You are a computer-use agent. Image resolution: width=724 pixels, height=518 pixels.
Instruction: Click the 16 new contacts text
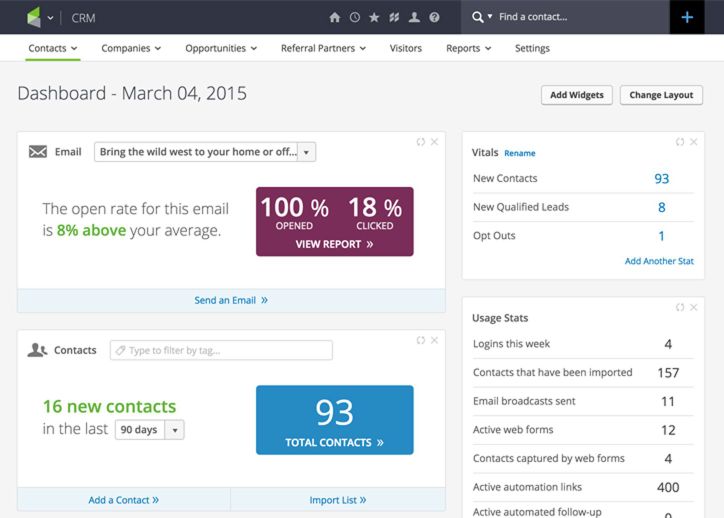(x=109, y=407)
